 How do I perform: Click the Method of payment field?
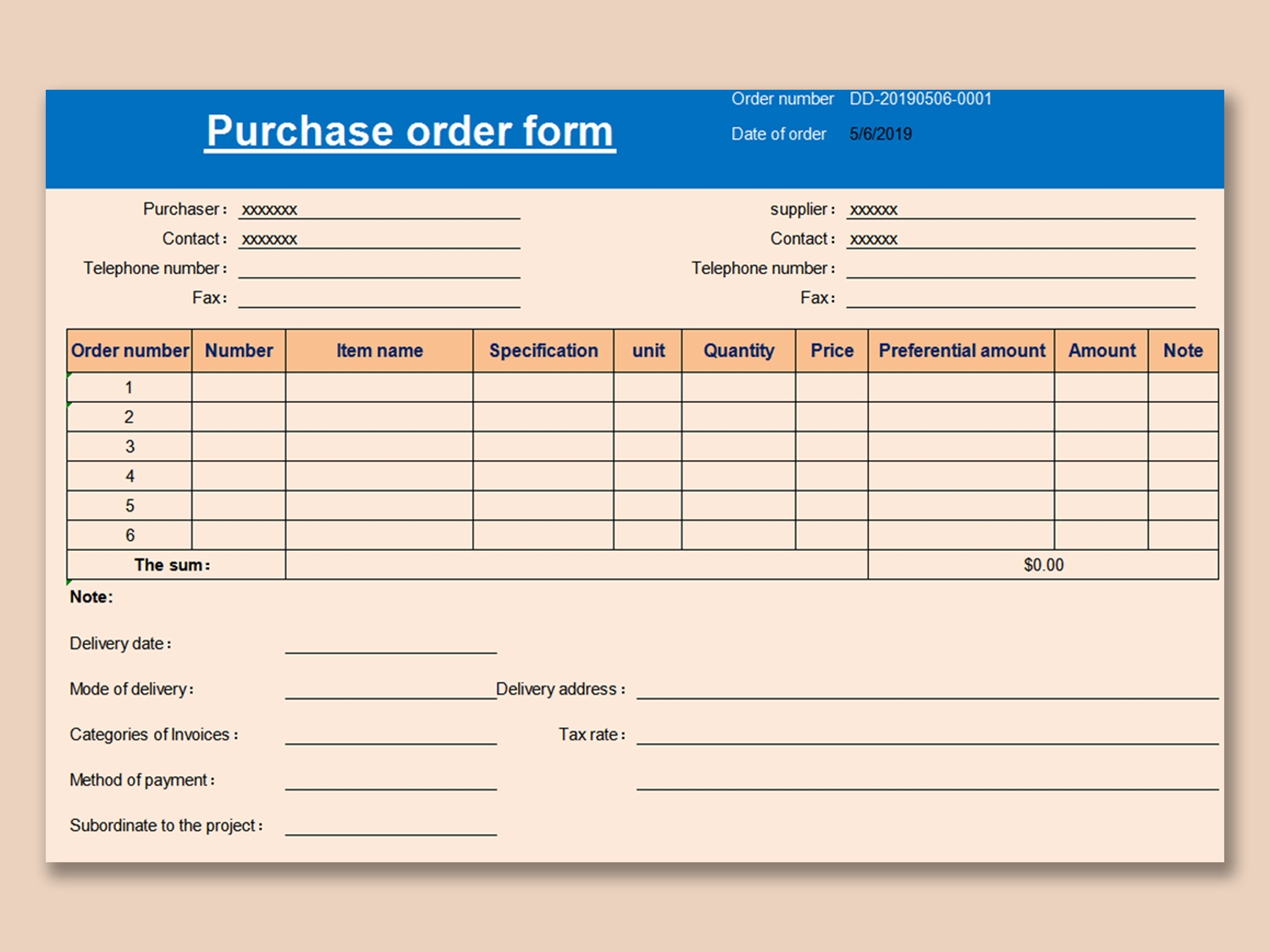click(390, 780)
